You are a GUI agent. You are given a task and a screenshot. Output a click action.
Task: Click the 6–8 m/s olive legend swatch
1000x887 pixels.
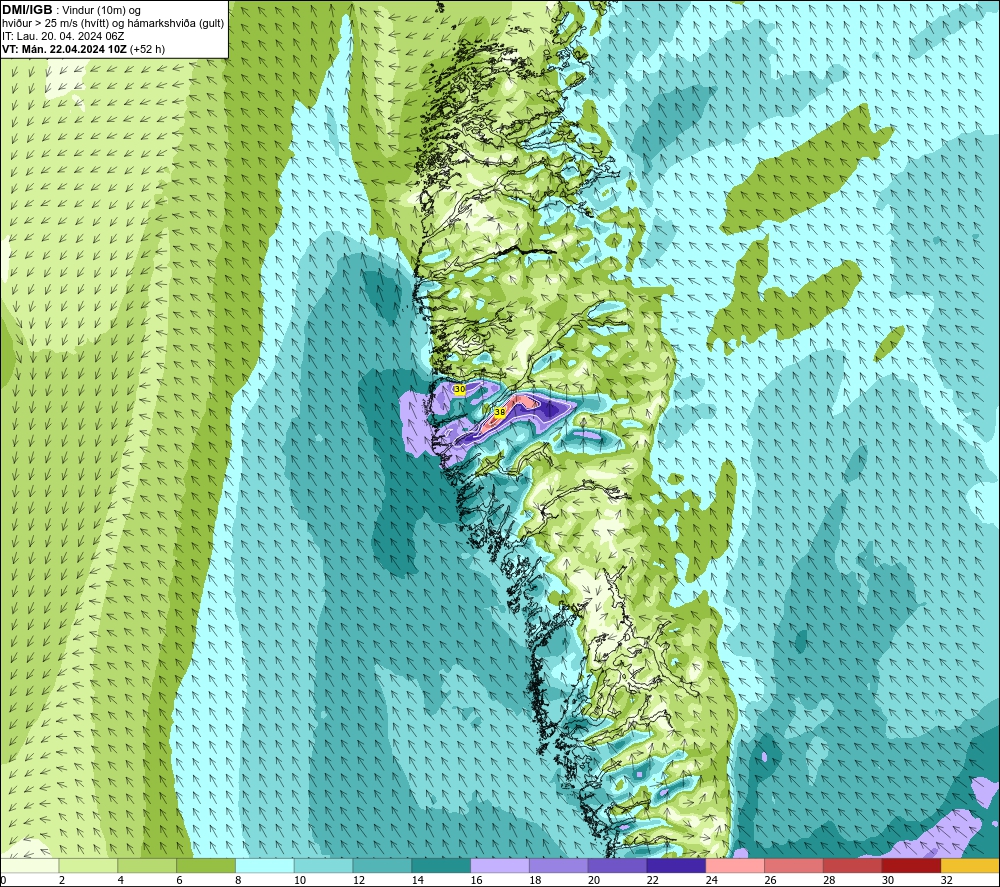(206, 866)
